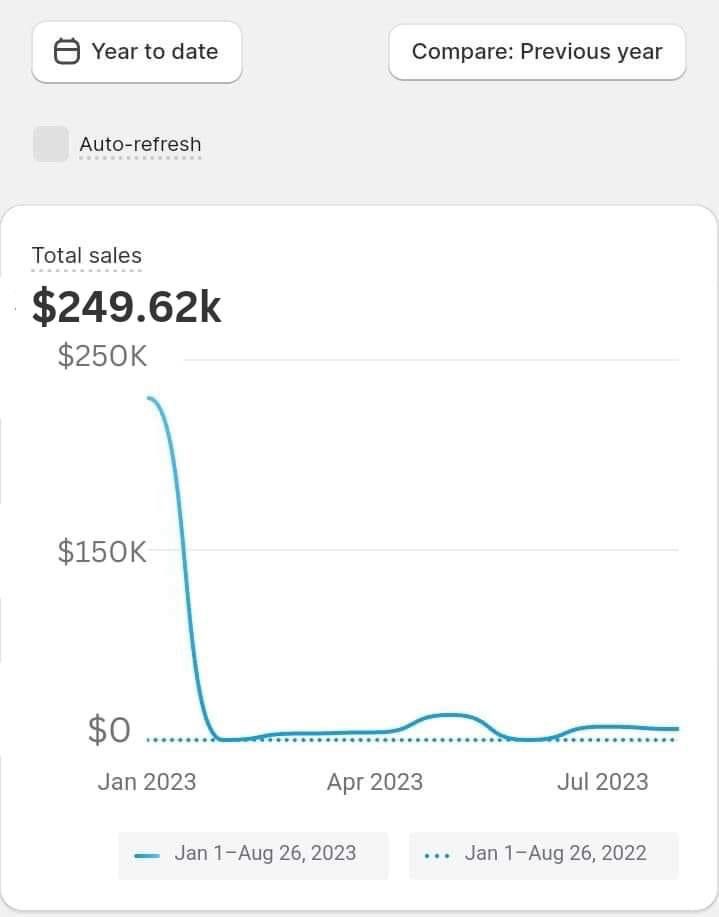Select the Apr 2023 x-axis label
This screenshot has height=917, width=719.
coord(375,782)
